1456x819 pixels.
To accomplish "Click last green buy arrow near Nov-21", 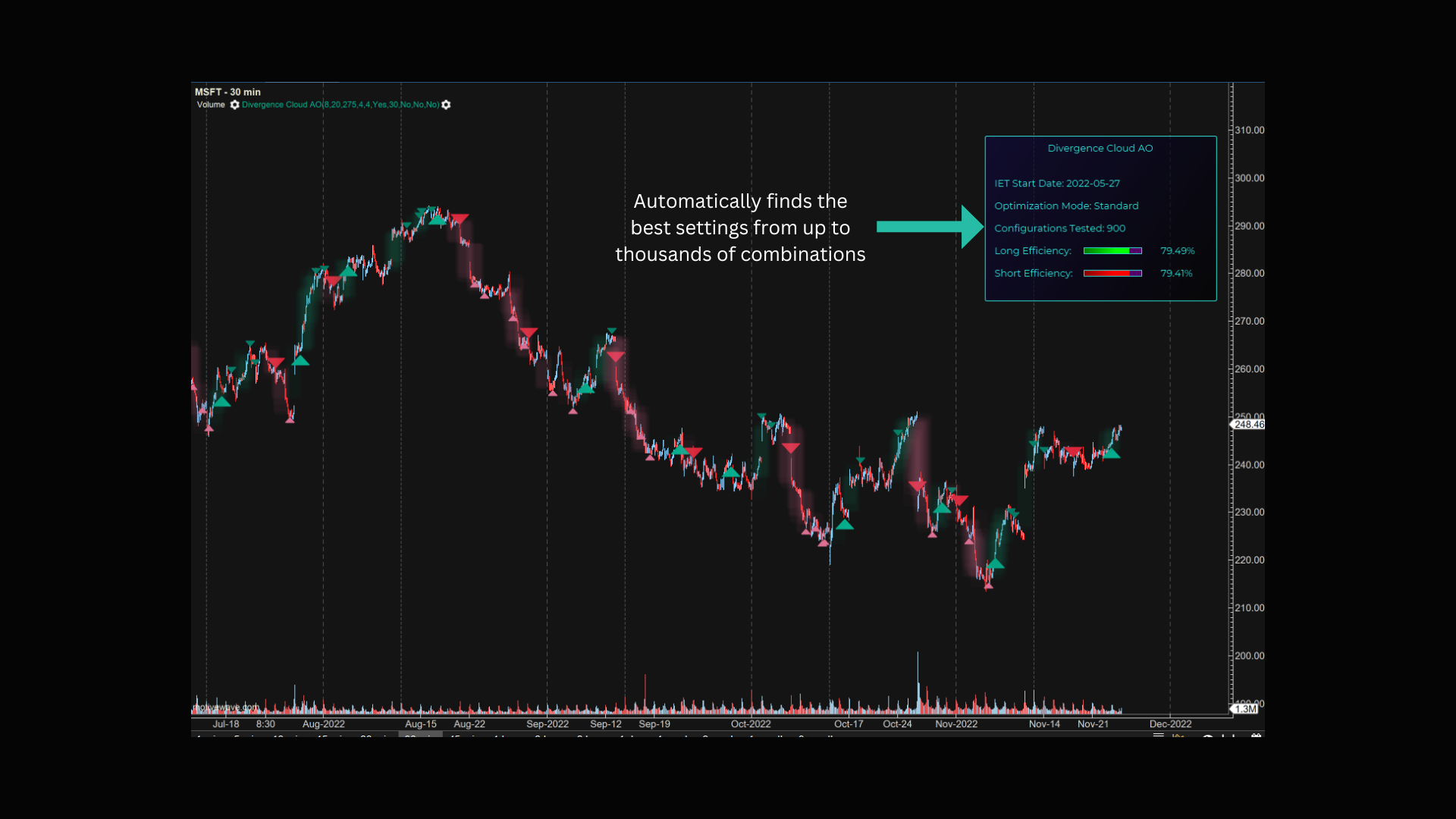I will pyautogui.click(x=1112, y=453).
